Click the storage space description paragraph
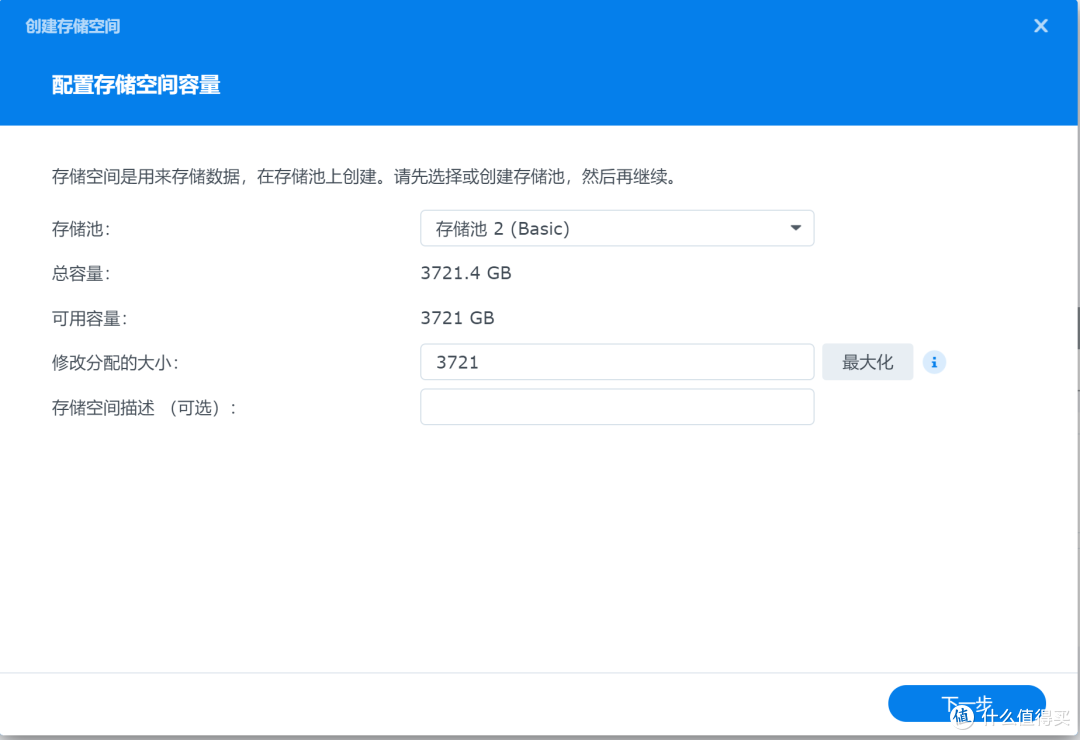Viewport: 1080px width, 740px height. 366,176
